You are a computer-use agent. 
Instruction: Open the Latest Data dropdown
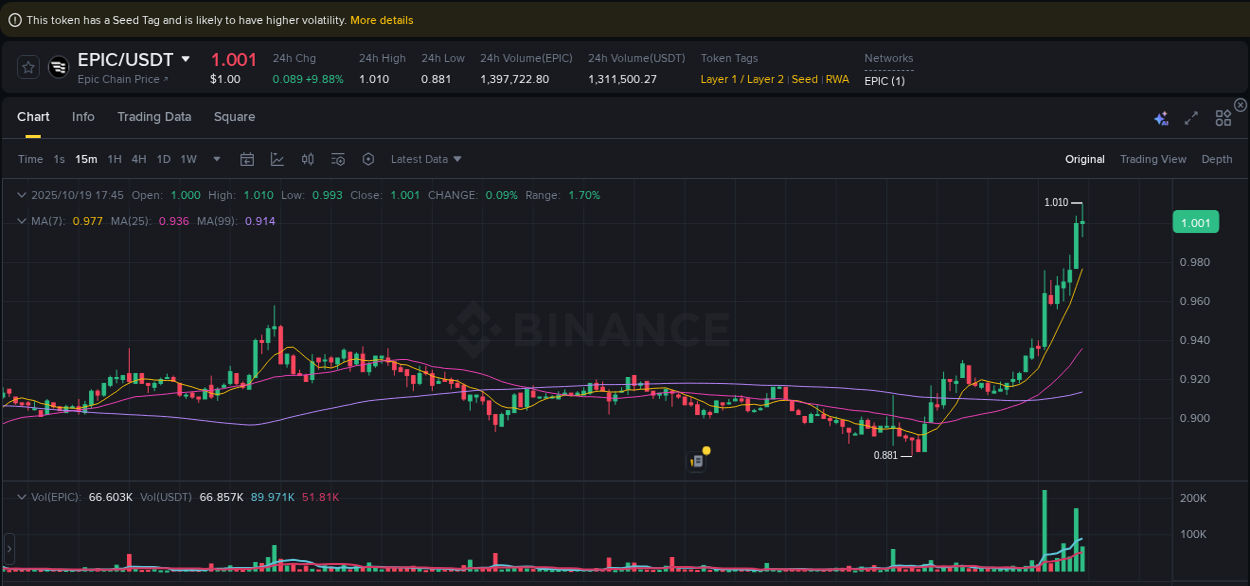pos(426,159)
